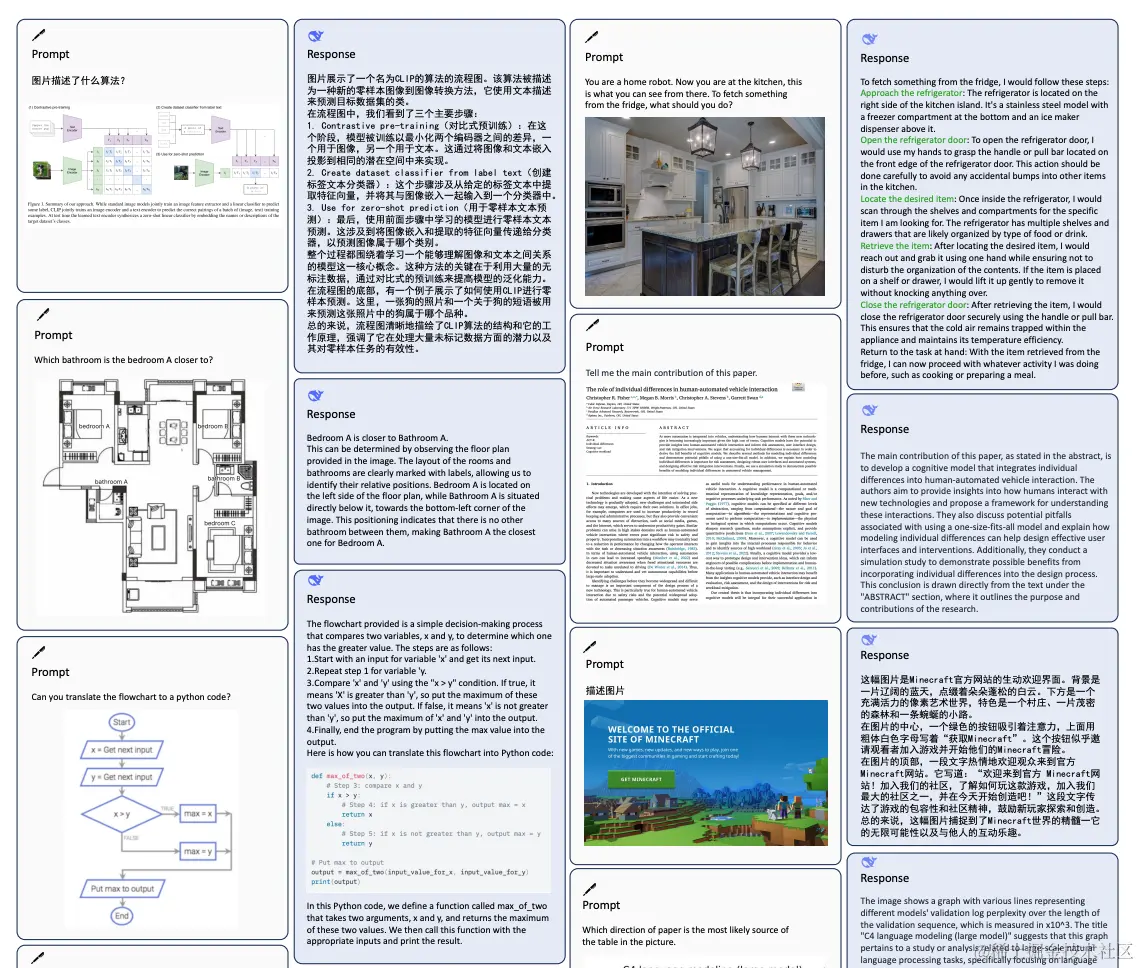The width and height of the screenshot is (1140, 968).
Task: Click the green 'Retrieve the item' heading
Action: (896, 246)
